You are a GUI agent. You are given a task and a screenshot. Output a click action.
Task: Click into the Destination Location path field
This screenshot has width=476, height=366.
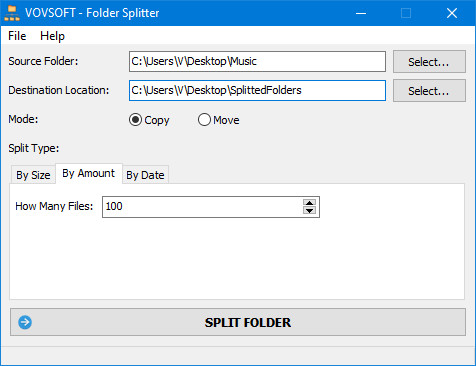tap(257, 90)
